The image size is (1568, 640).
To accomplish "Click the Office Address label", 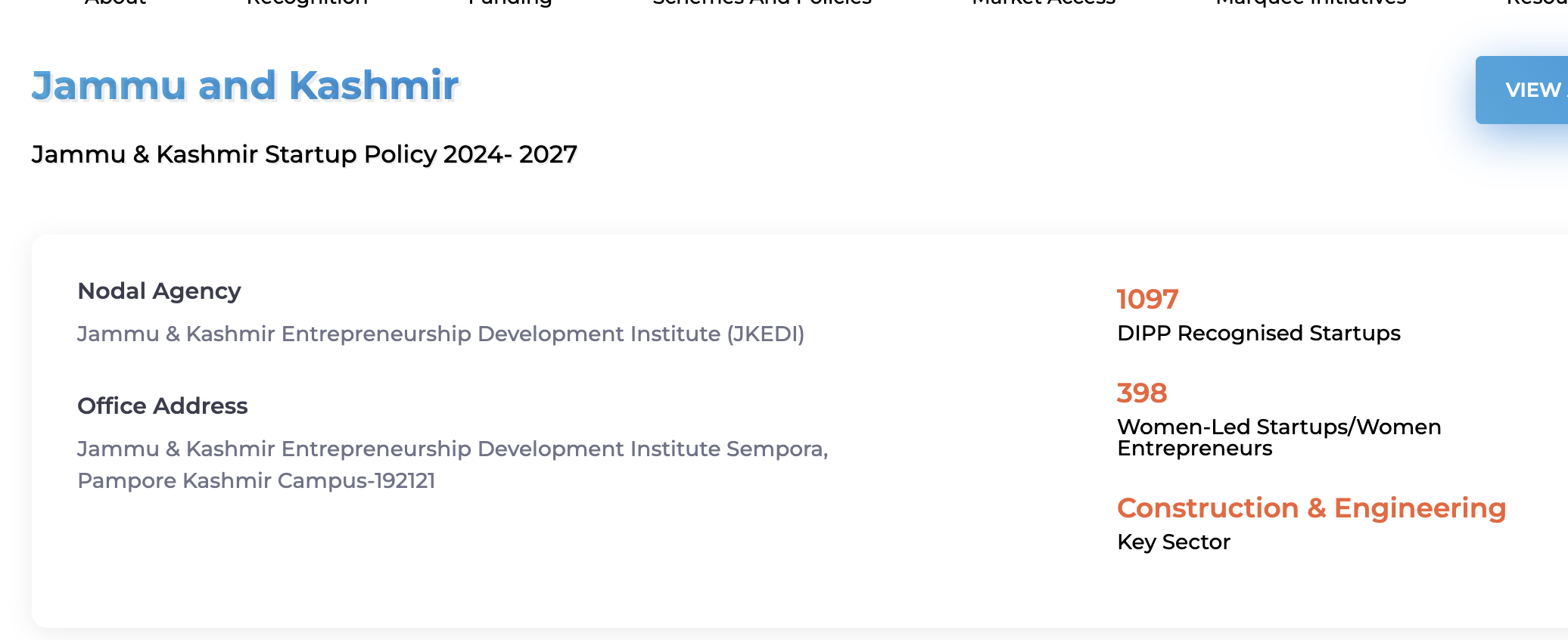I will coord(163,406).
